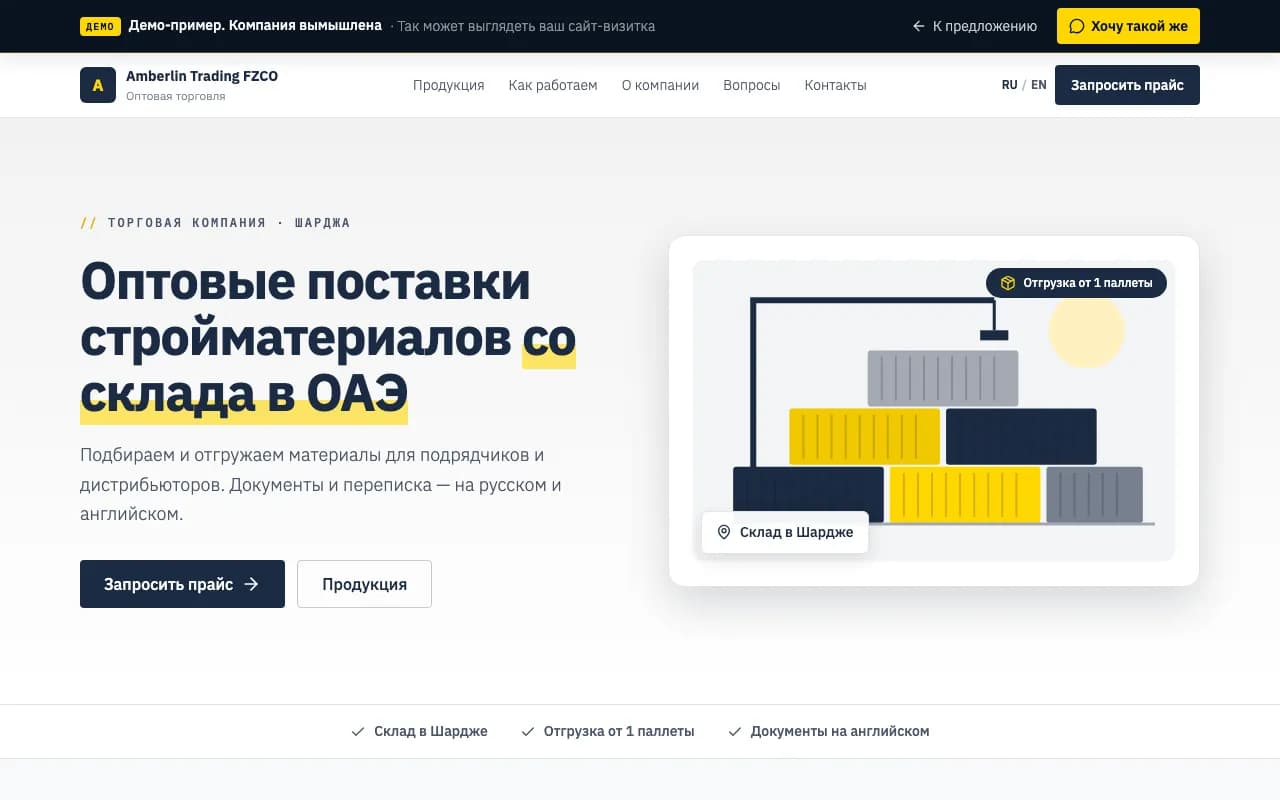Screen dimensions: 1280x800
Task: Click the yellow 'Хочу такой же' button
Action: [x=1128, y=26]
